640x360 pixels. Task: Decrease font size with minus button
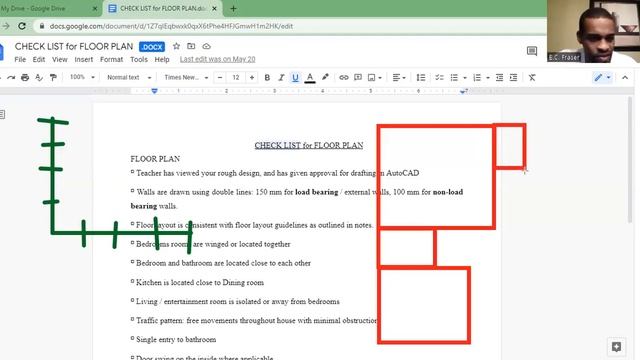tap(220, 78)
